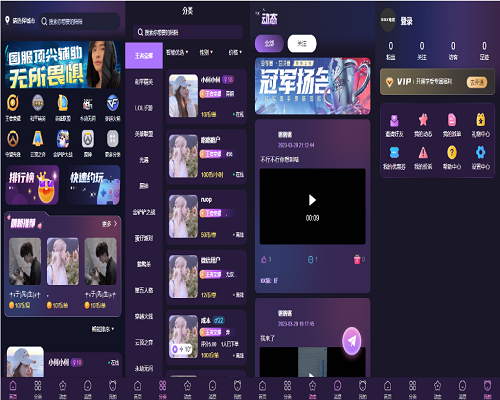Open the 冠军扬名 trophy banner in the feed

pyautogui.click(x=313, y=86)
